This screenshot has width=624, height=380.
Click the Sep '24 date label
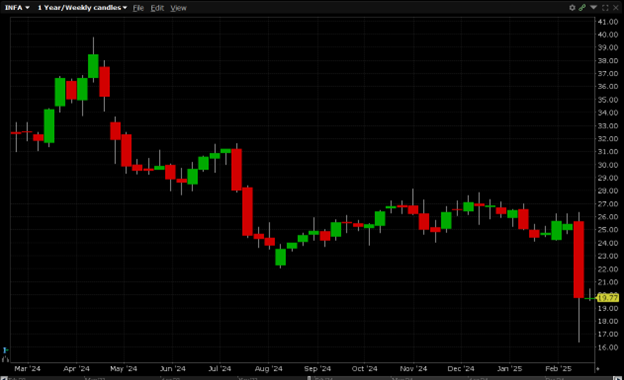318,368
